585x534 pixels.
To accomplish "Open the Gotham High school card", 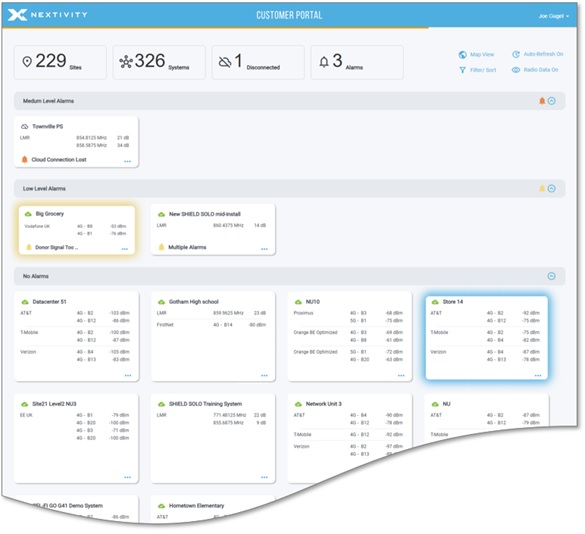I will click(x=213, y=337).
